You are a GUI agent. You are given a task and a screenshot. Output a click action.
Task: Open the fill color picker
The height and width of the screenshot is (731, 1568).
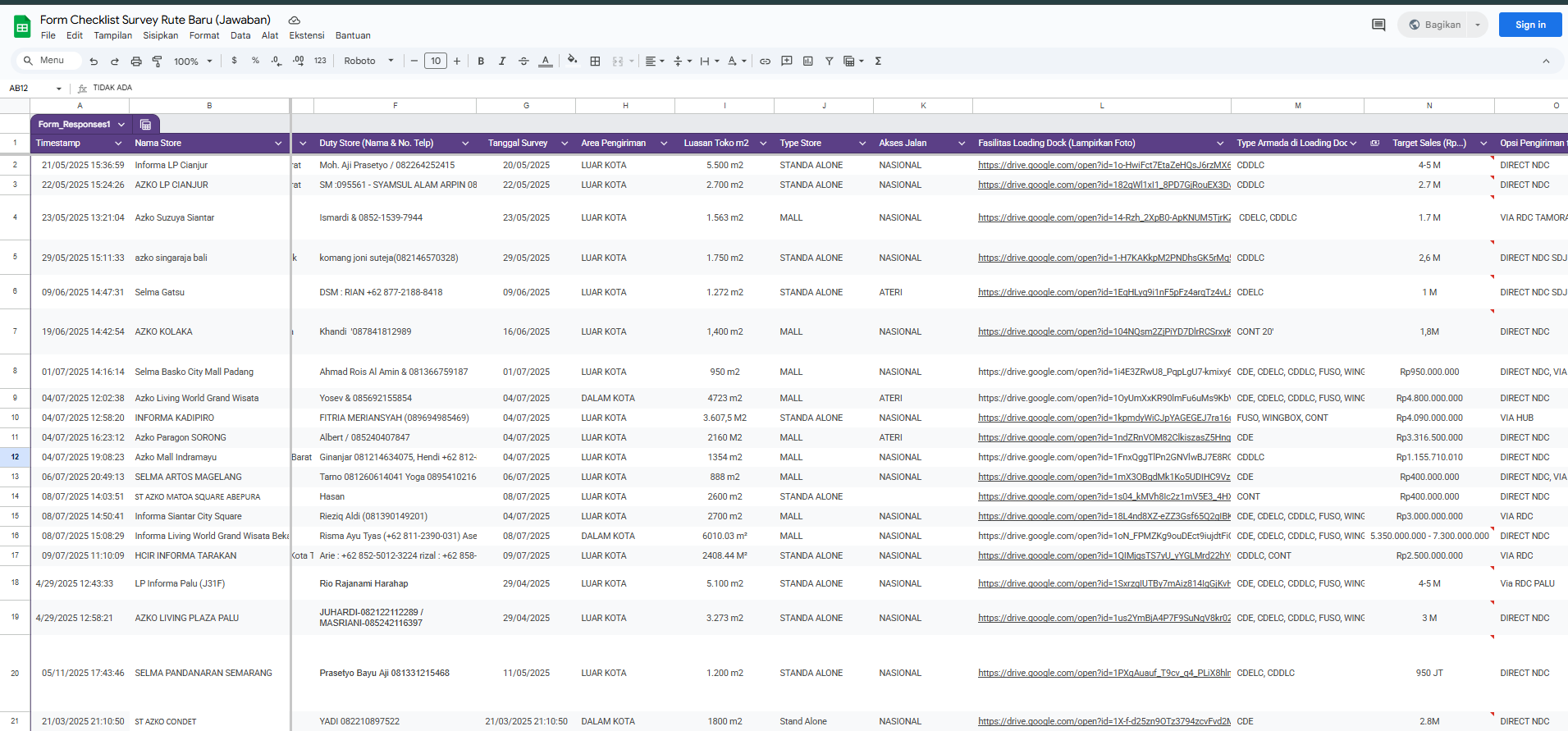coord(572,61)
